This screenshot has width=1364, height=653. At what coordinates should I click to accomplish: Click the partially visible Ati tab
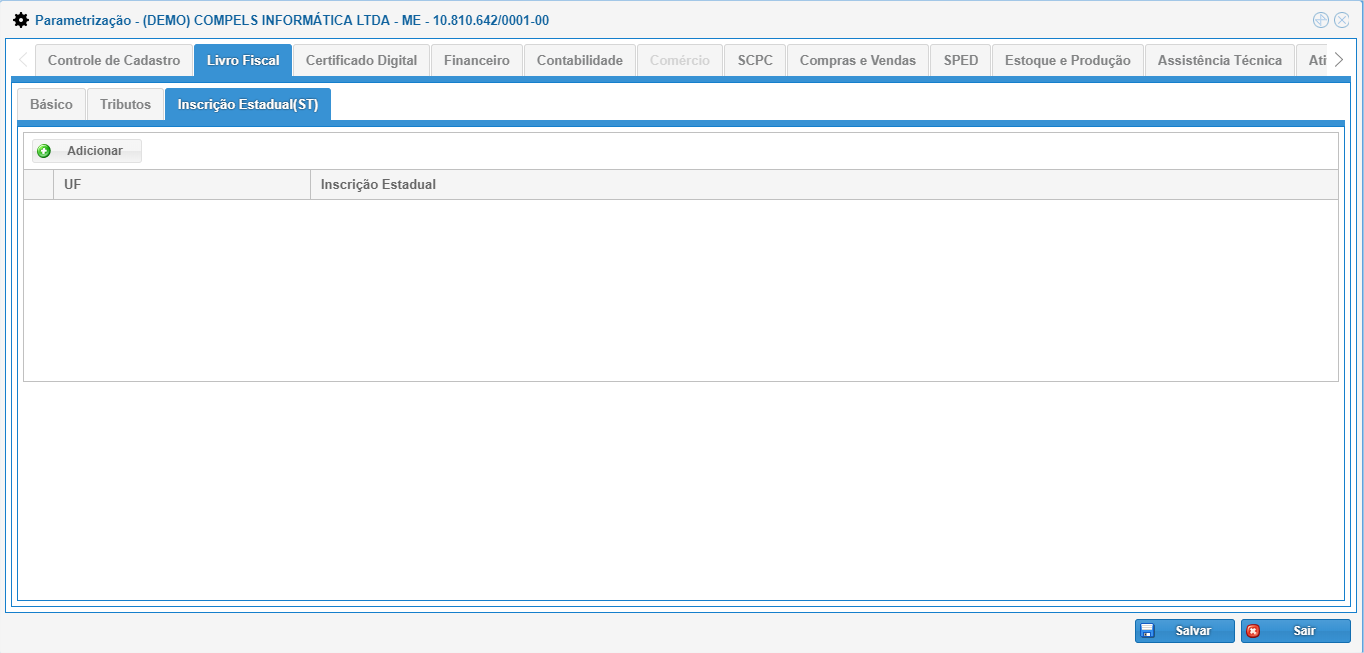[1313, 60]
